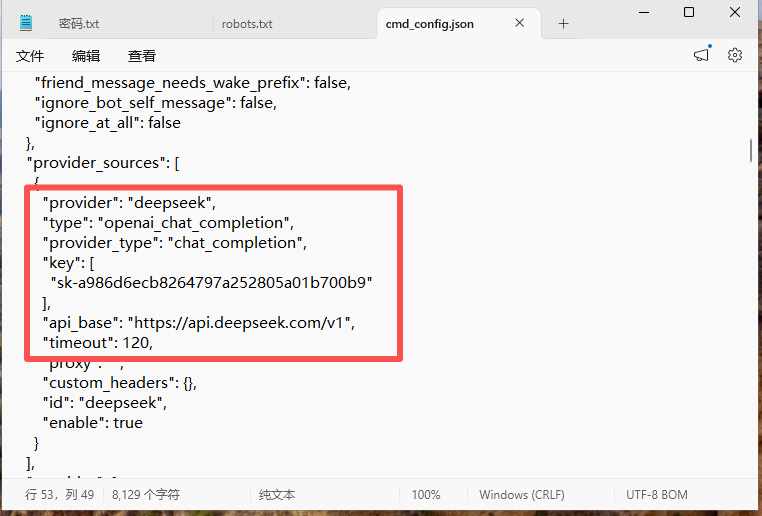Switch to the robots.txt tab
Image resolution: width=762 pixels, height=516 pixels.
click(247, 24)
